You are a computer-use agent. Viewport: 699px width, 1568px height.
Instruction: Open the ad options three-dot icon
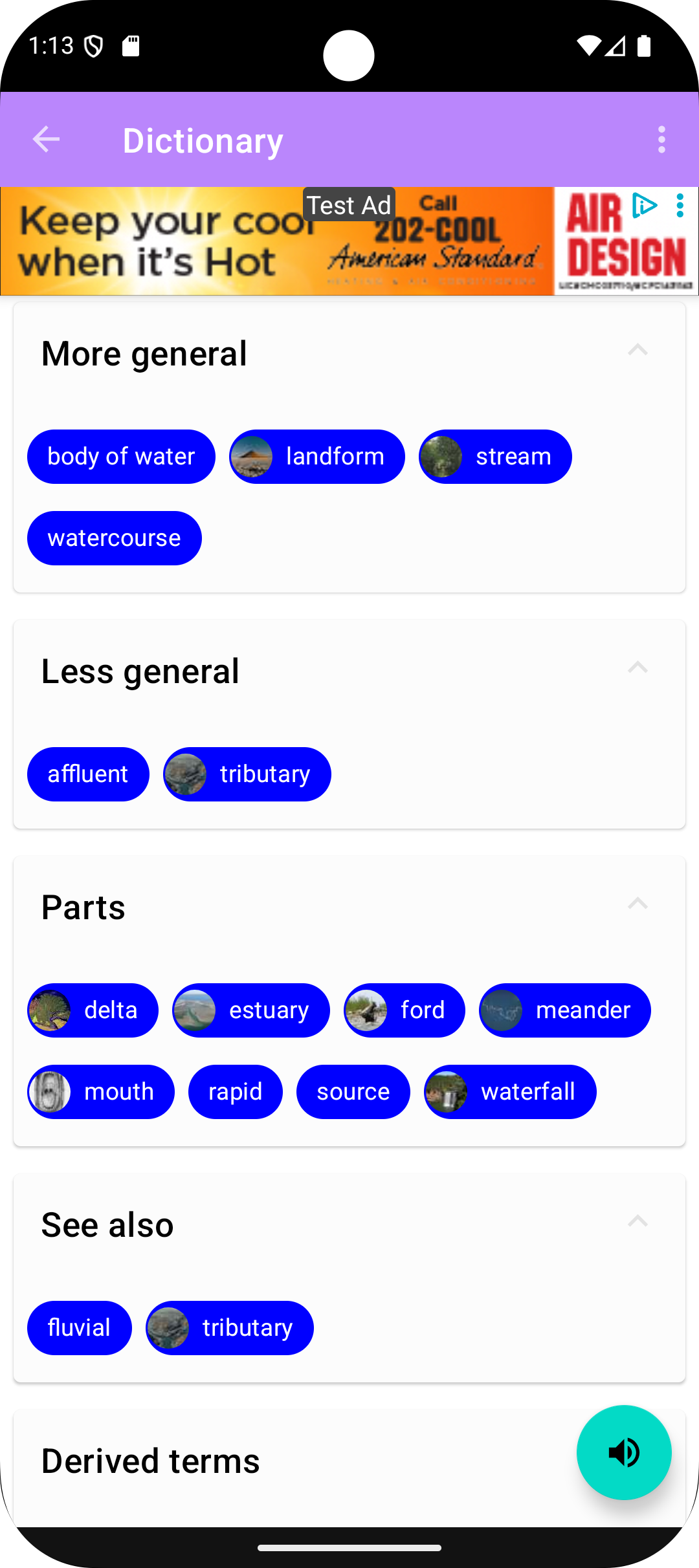tap(680, 206)
